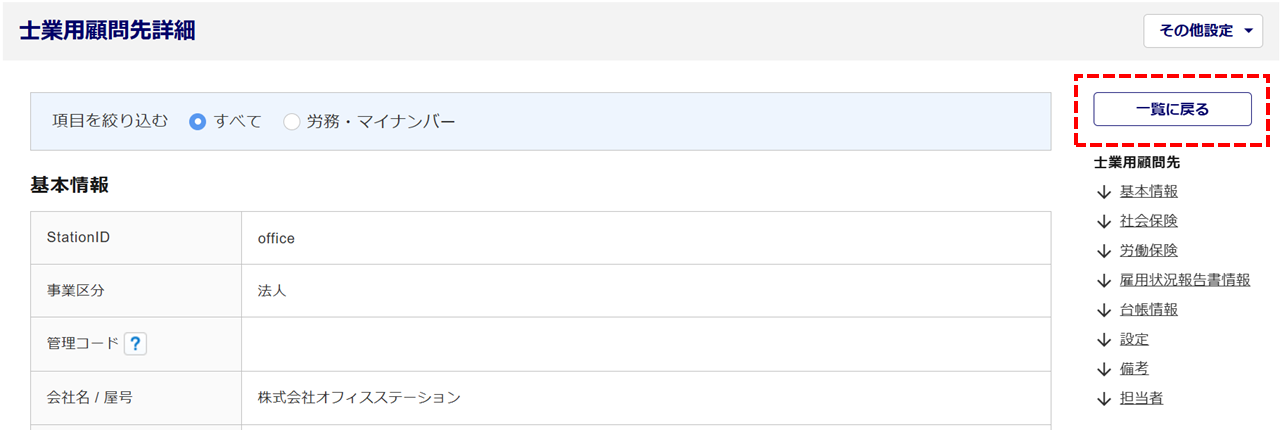The height and width of the screenshot is (430, 1280).
Task: Click the down arrow icon next to 設定
Action: pyautogui.click(x=1104, y=339)
